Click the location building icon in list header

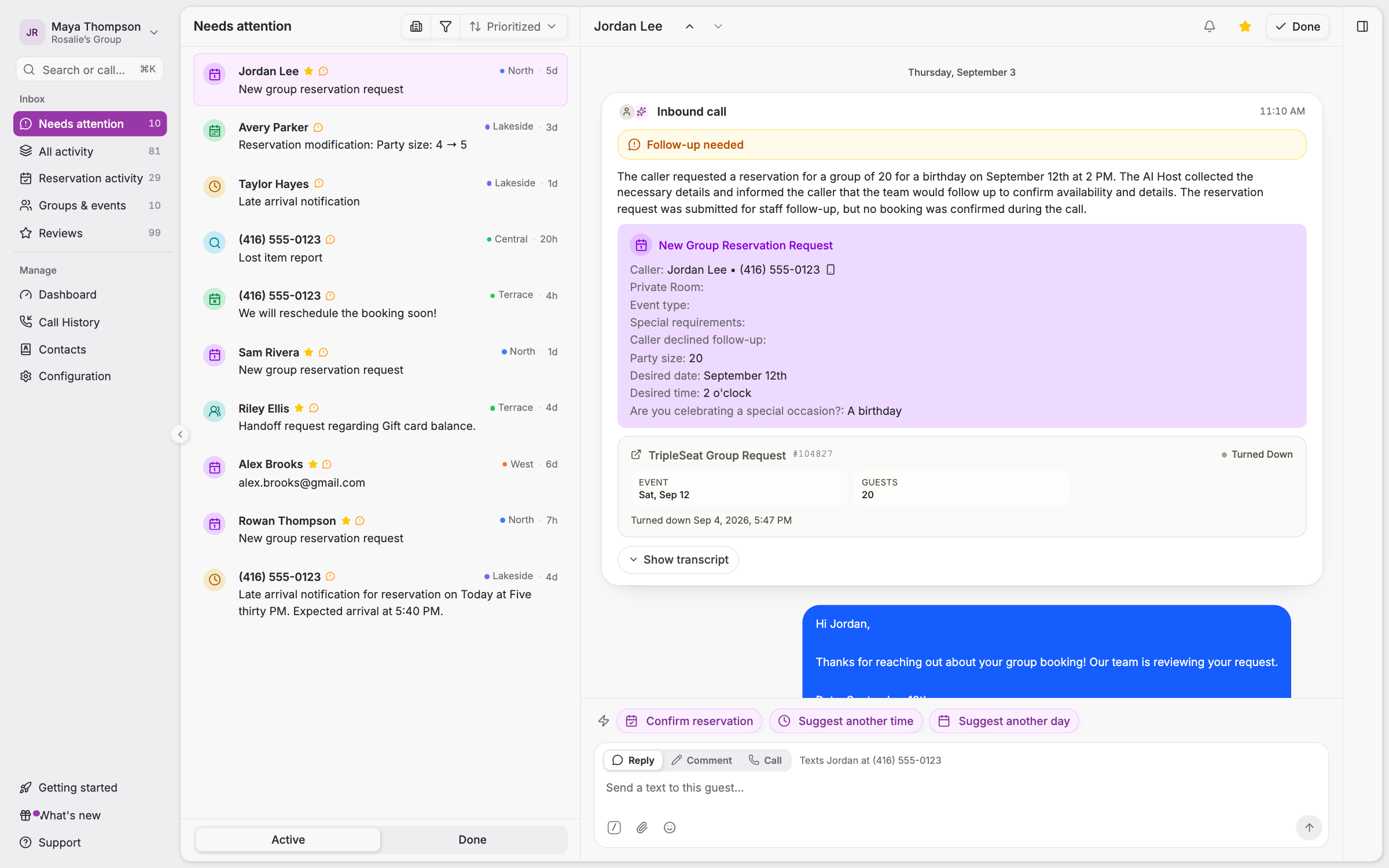click(416, 27)
